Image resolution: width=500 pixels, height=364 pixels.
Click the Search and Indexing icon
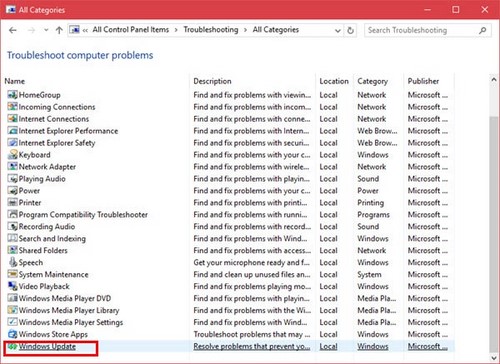pyautogui.click(x=12, y=239)
